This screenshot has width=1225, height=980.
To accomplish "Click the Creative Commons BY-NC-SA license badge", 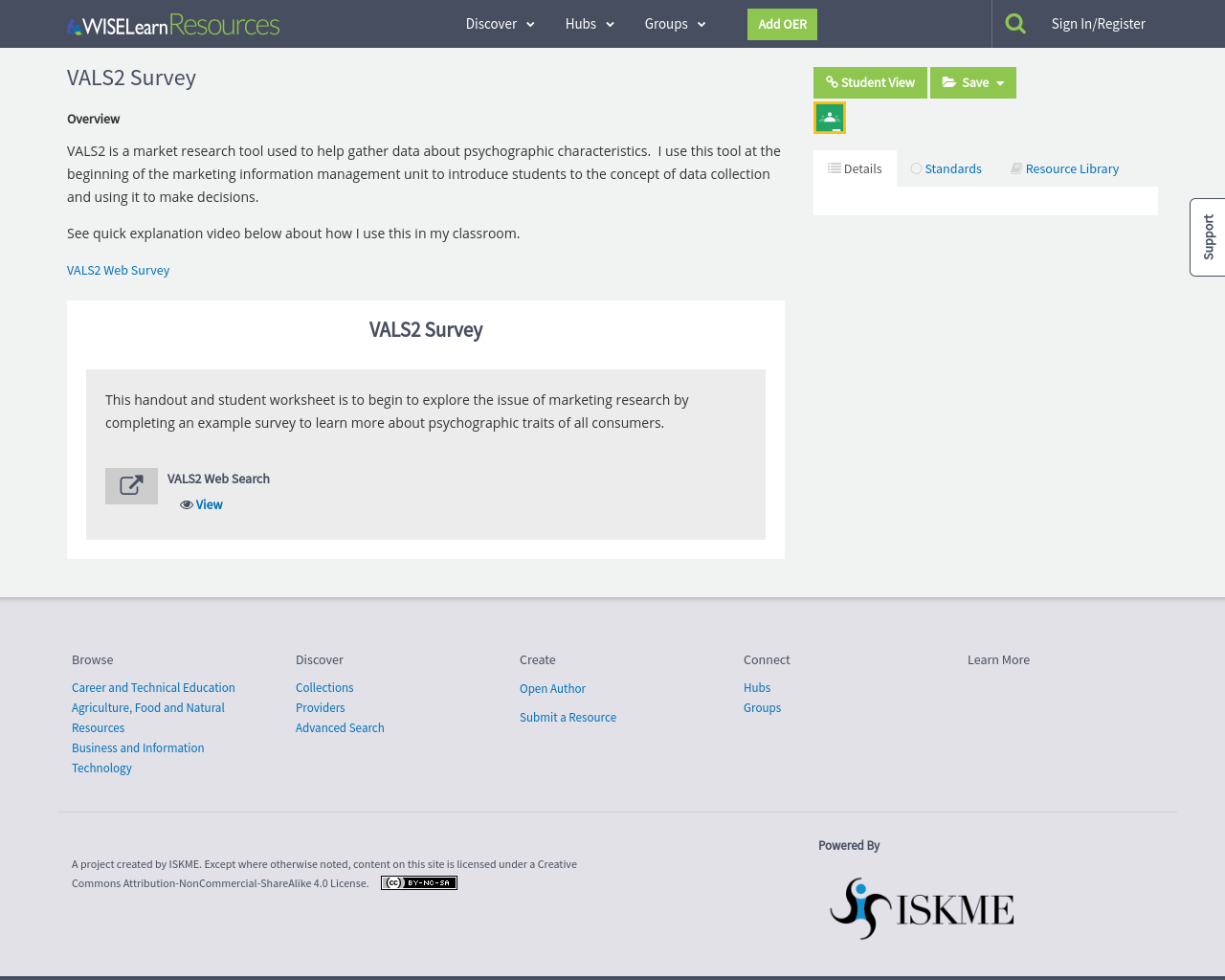I will click(x=418, y=882).
